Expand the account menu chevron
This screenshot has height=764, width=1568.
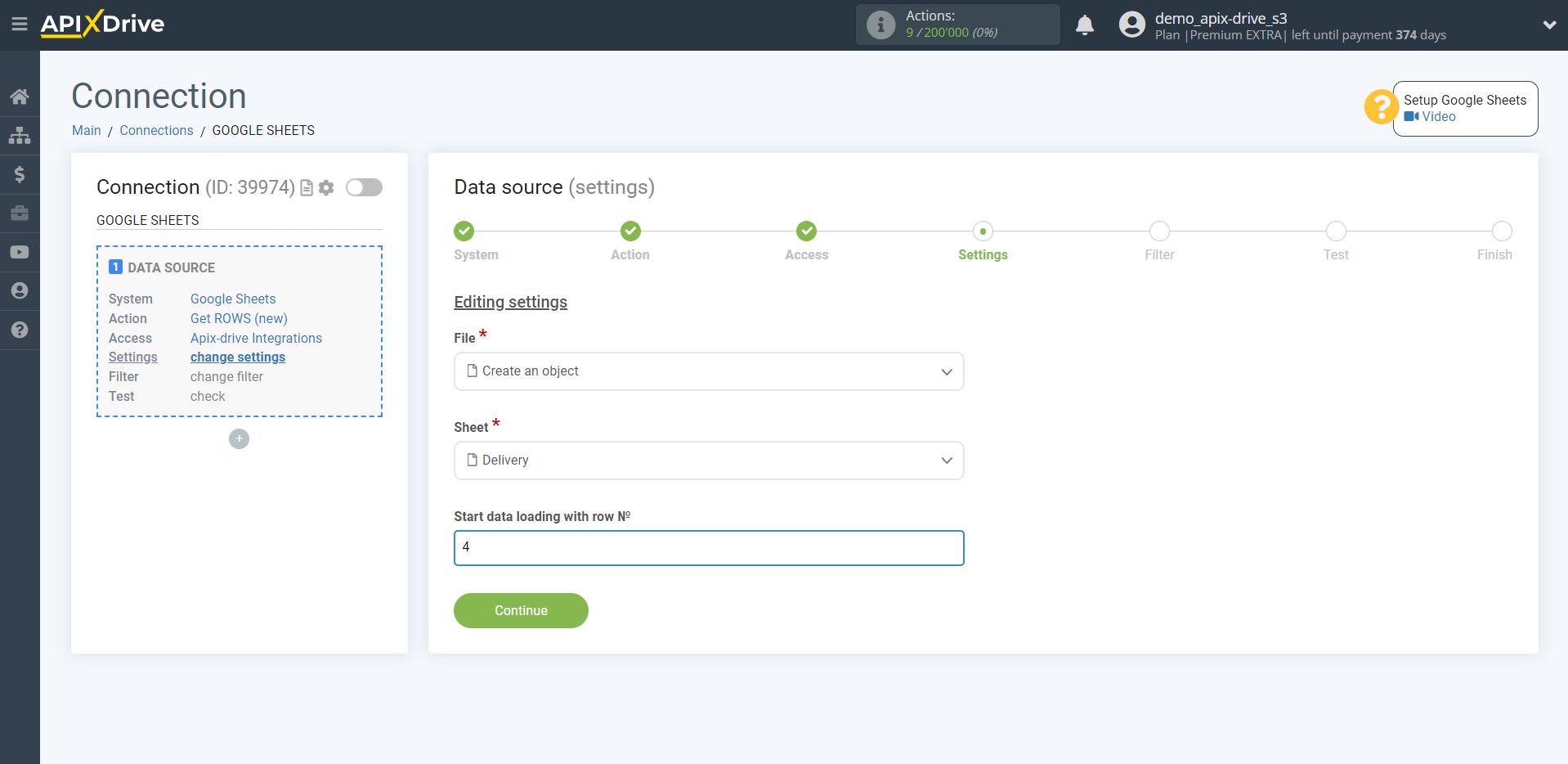click(1549, 25)
